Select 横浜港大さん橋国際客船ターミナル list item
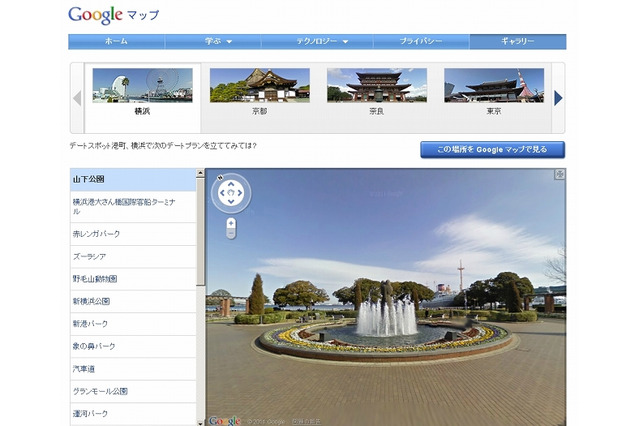Viewport: 640px width, 426px height. coord(133,207)
